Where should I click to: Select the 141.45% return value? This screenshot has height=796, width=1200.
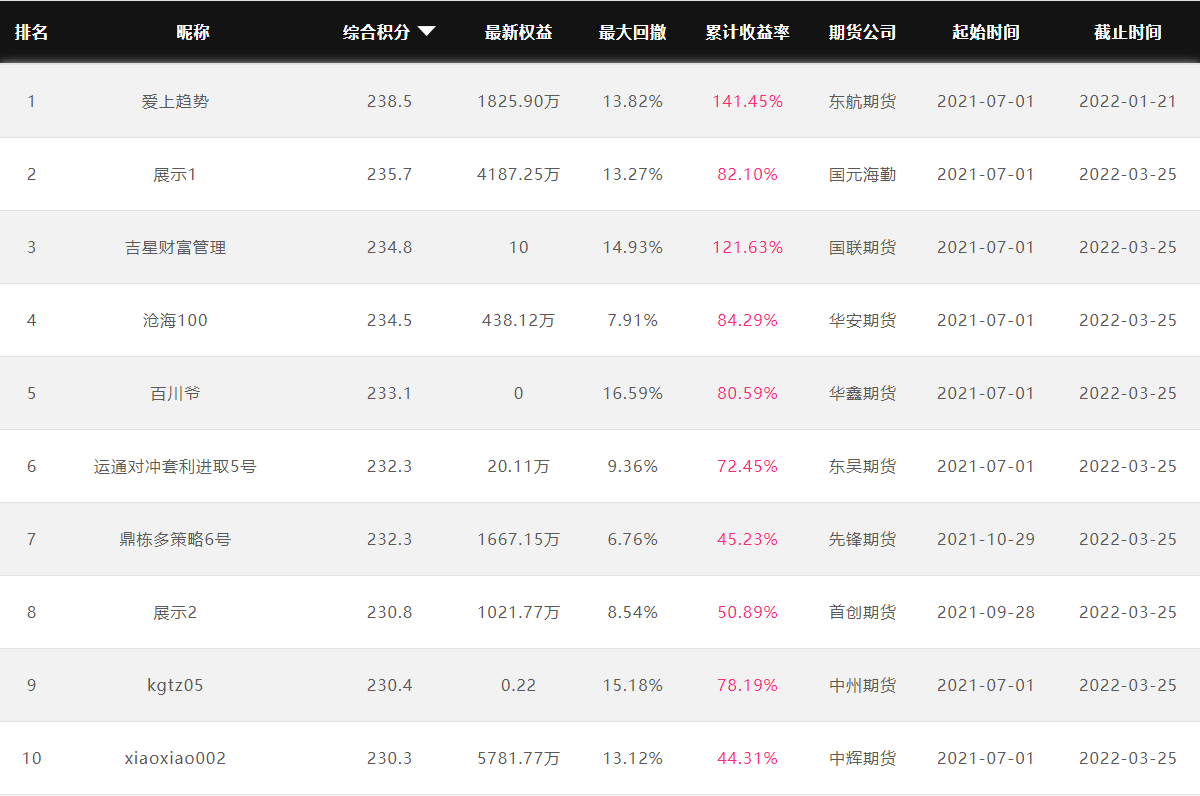[747, 101]
